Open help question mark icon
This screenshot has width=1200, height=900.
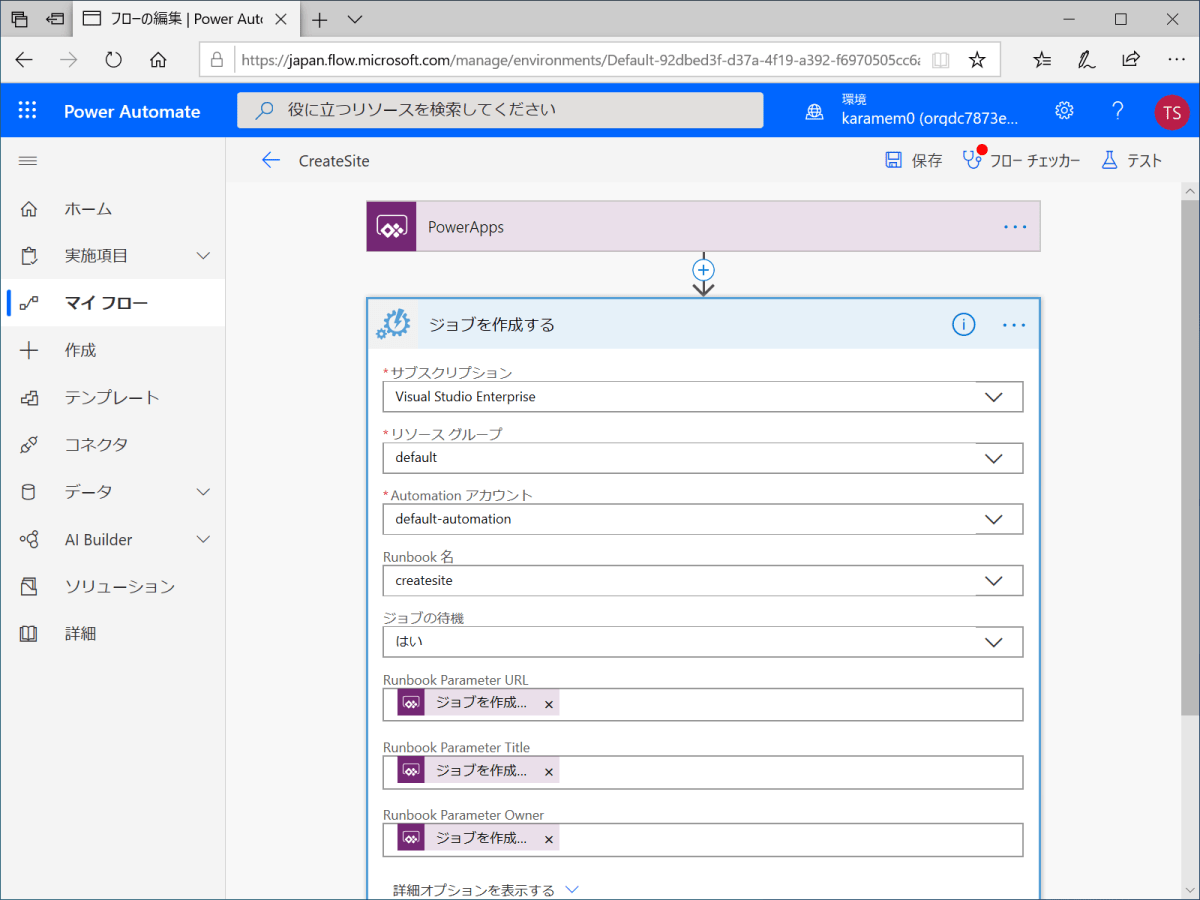(1118, 111)
